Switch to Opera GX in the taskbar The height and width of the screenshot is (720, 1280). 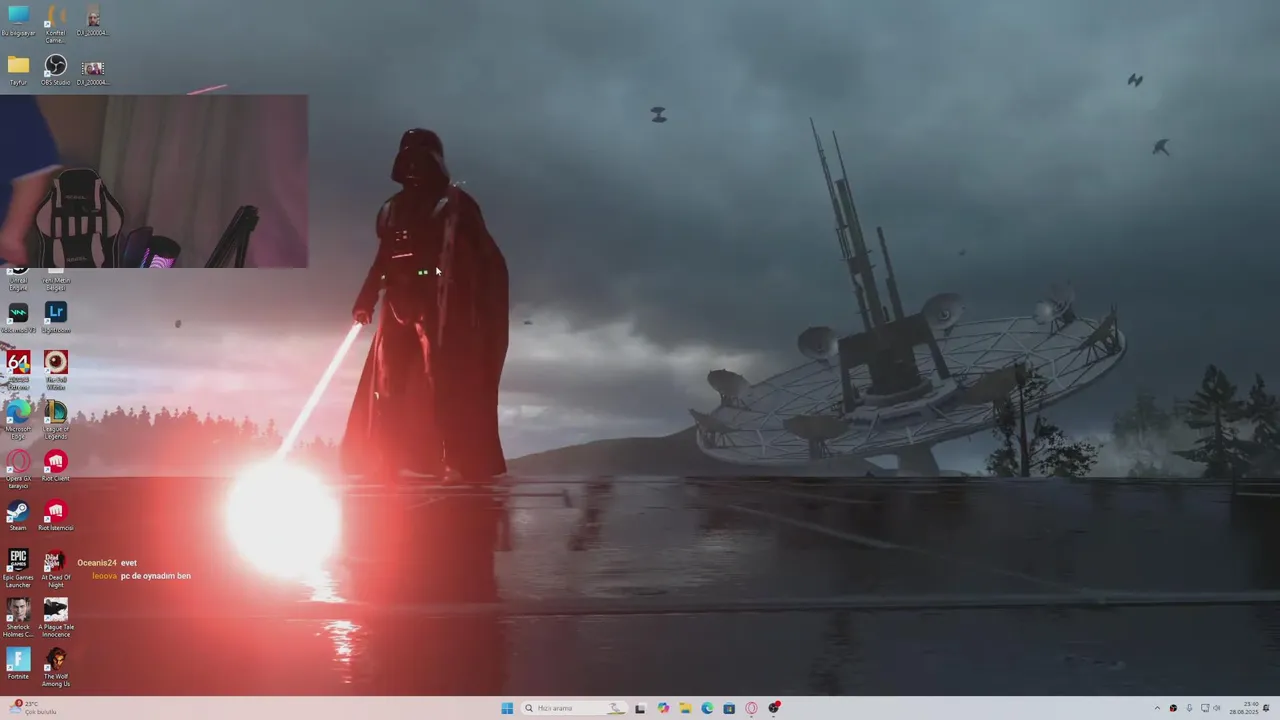751,708
